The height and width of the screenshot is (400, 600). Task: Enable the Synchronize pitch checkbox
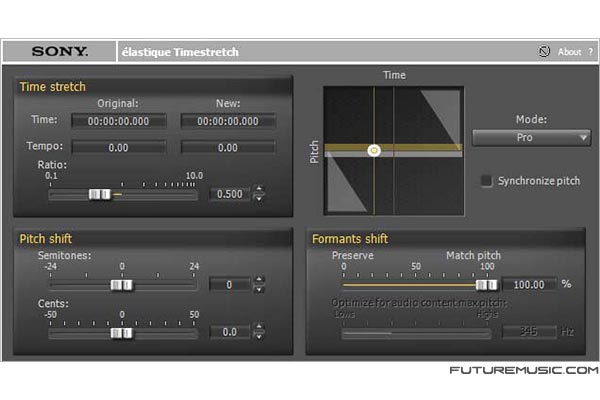pos(486,181)
